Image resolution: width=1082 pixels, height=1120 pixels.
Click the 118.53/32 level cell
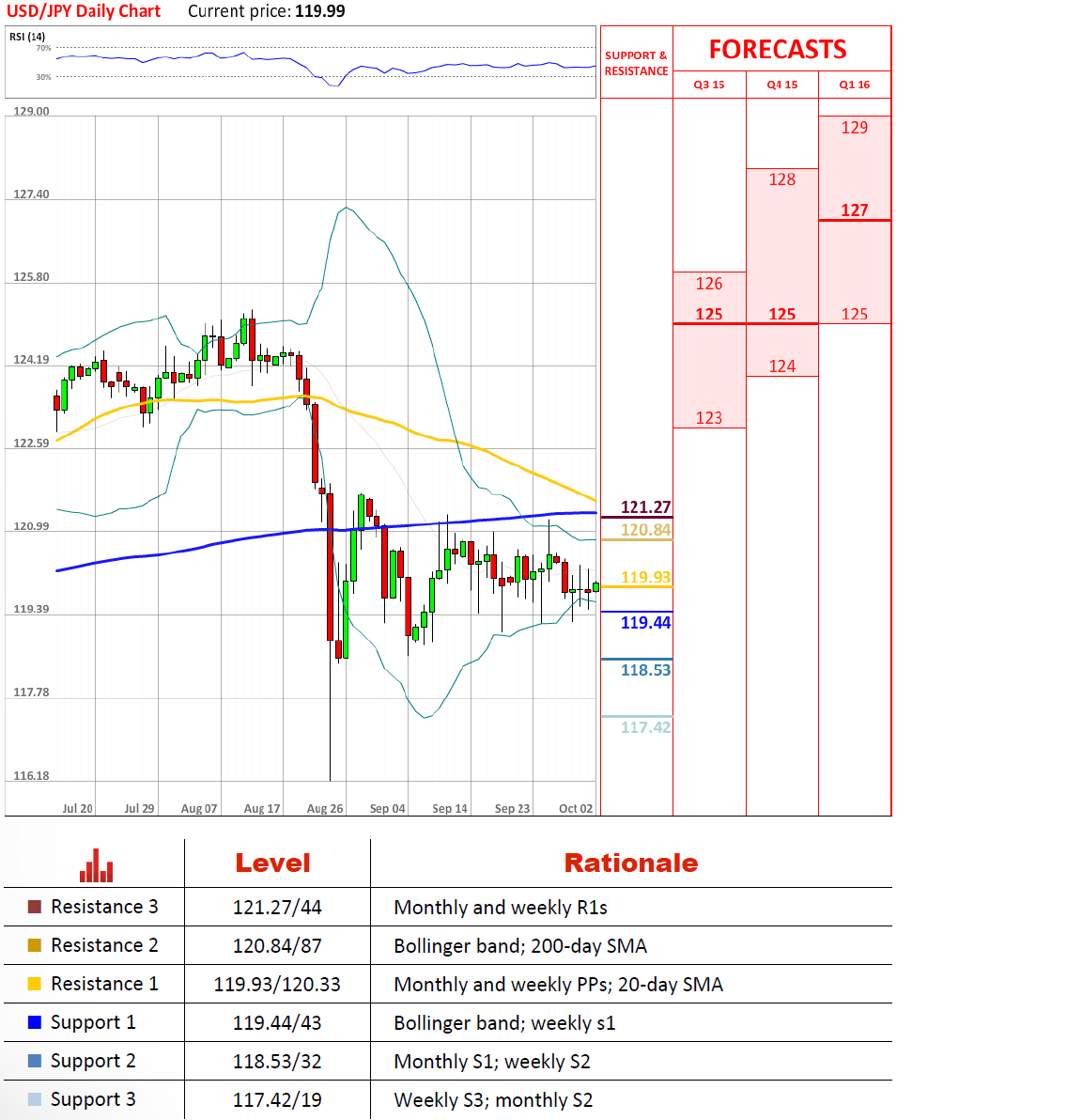click(277, 1062)
